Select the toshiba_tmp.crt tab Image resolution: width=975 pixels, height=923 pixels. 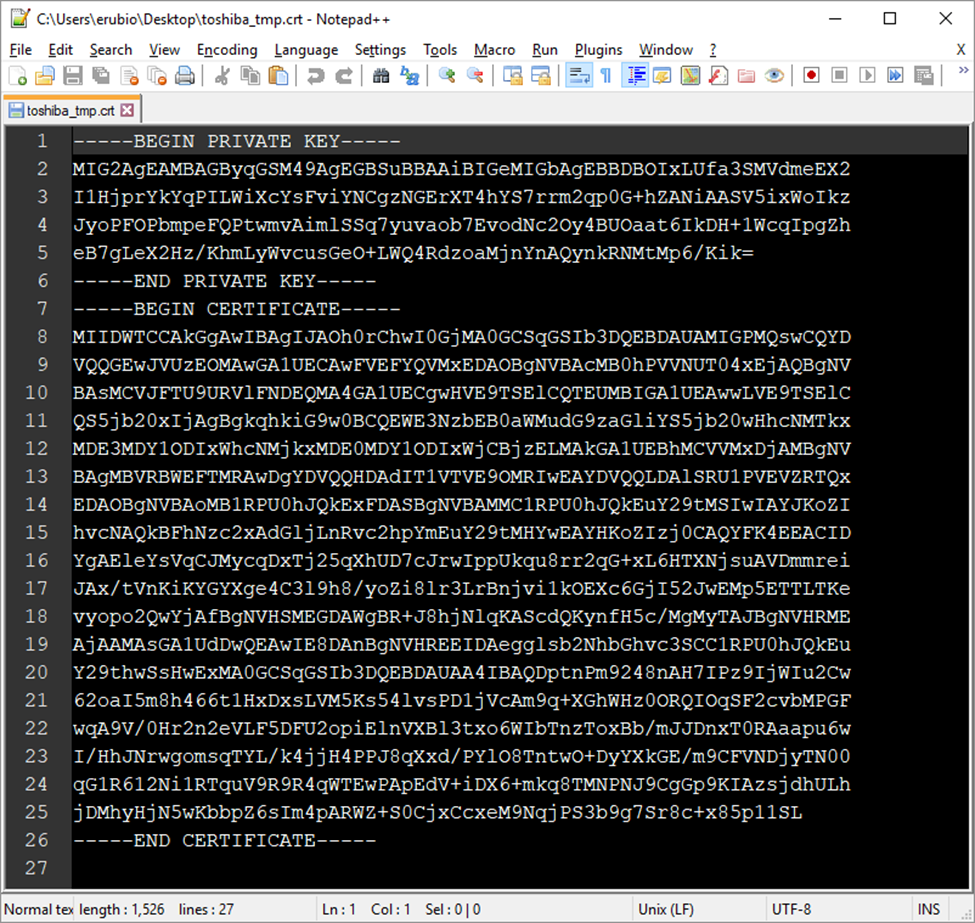(x=70, y=109)
